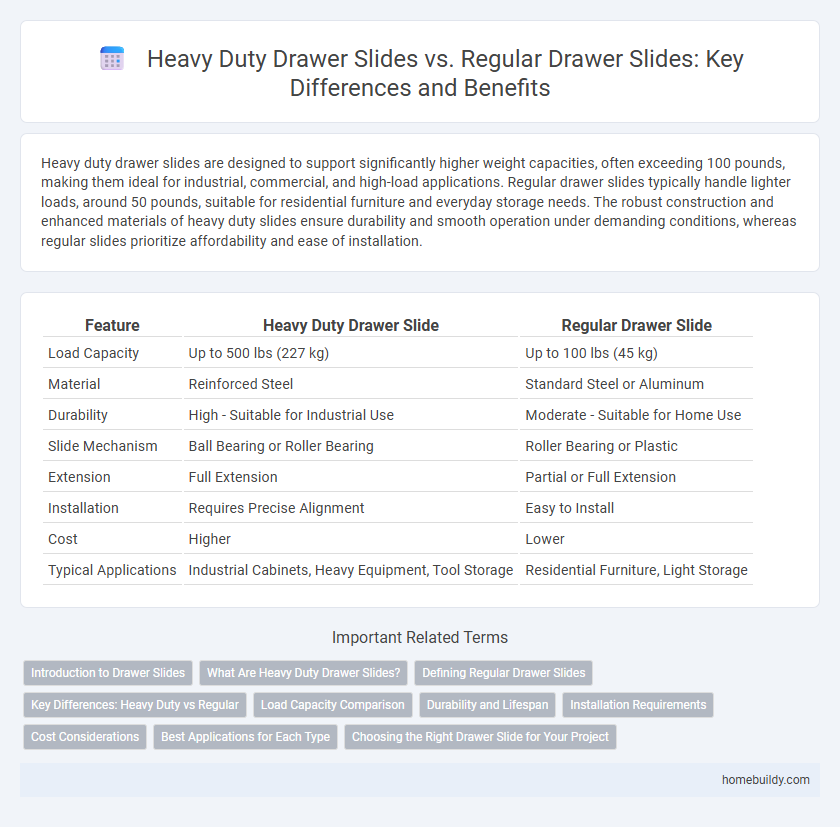Click Choosing the Right Drawer Slide tag

coord(480,737)
